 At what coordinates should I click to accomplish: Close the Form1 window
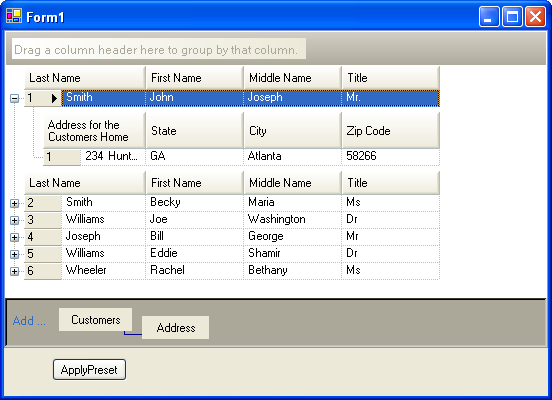click(535, 17)
